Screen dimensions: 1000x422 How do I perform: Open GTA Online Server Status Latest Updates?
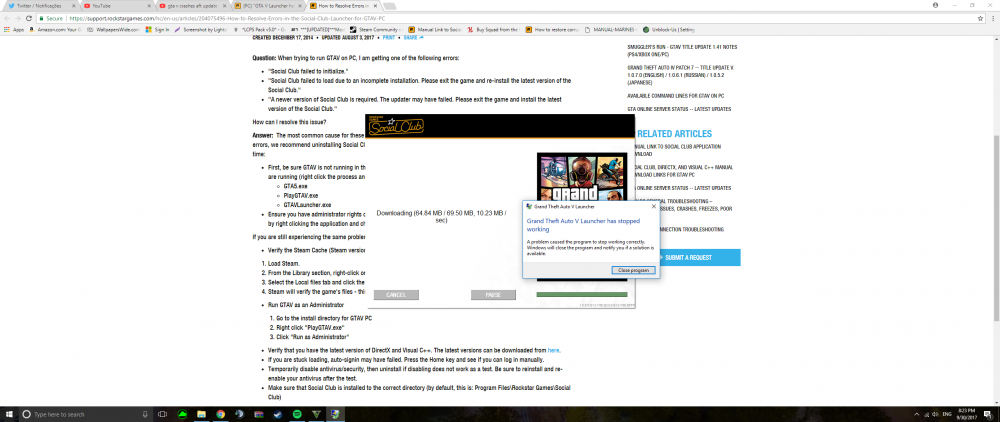[x=679, y=109]
